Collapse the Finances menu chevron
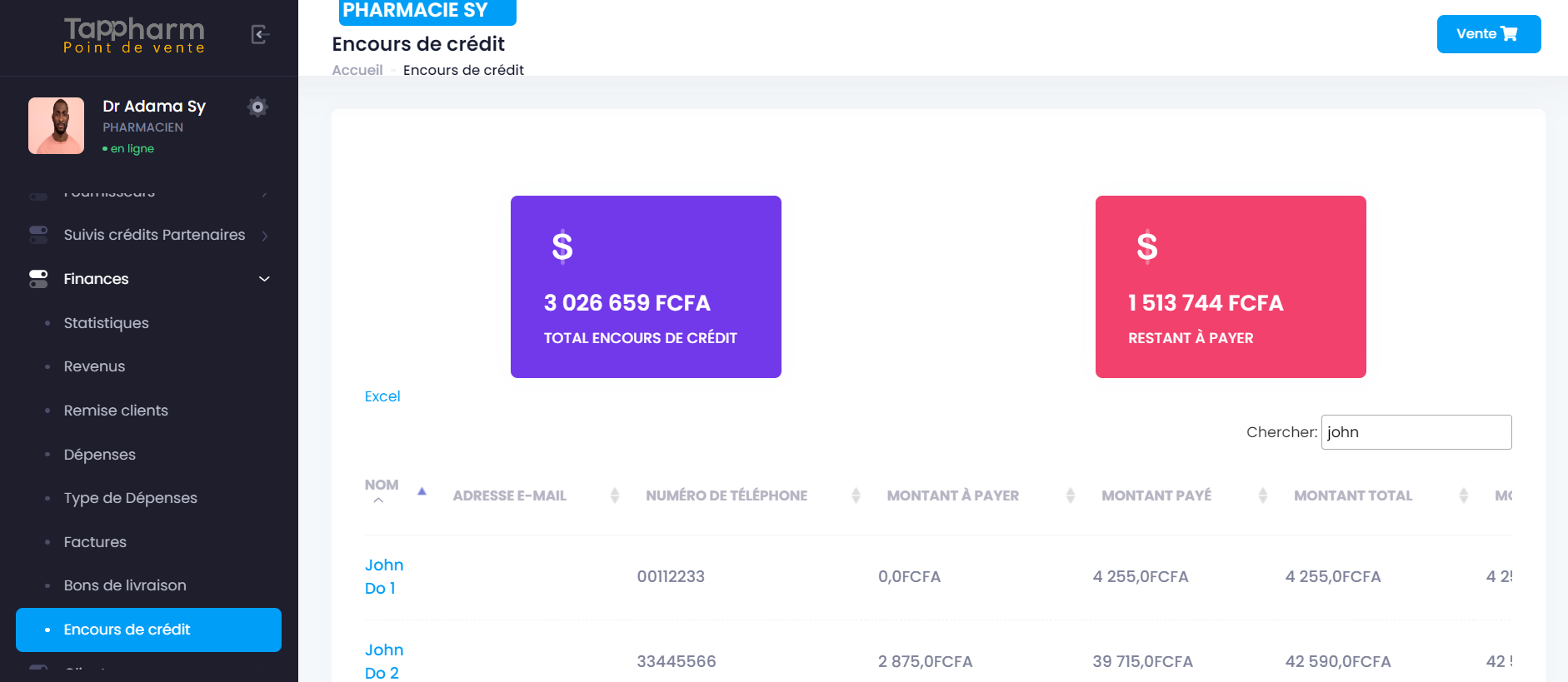 (264, 279)
